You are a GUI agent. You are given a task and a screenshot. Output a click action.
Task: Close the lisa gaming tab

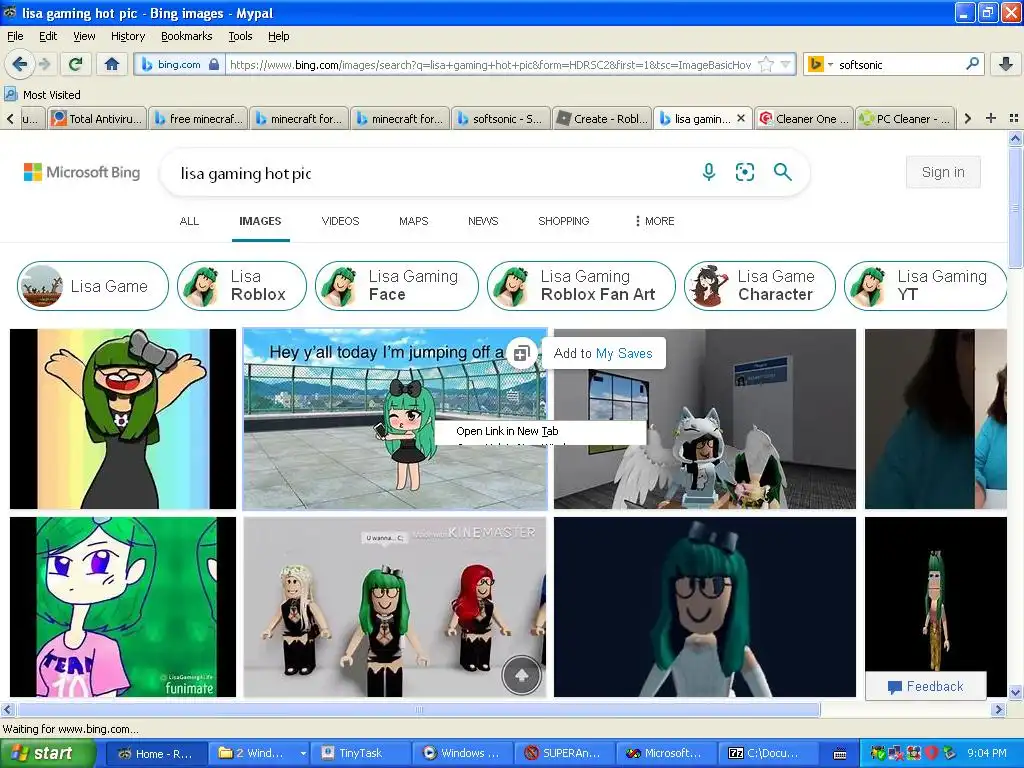coord(741,118)
